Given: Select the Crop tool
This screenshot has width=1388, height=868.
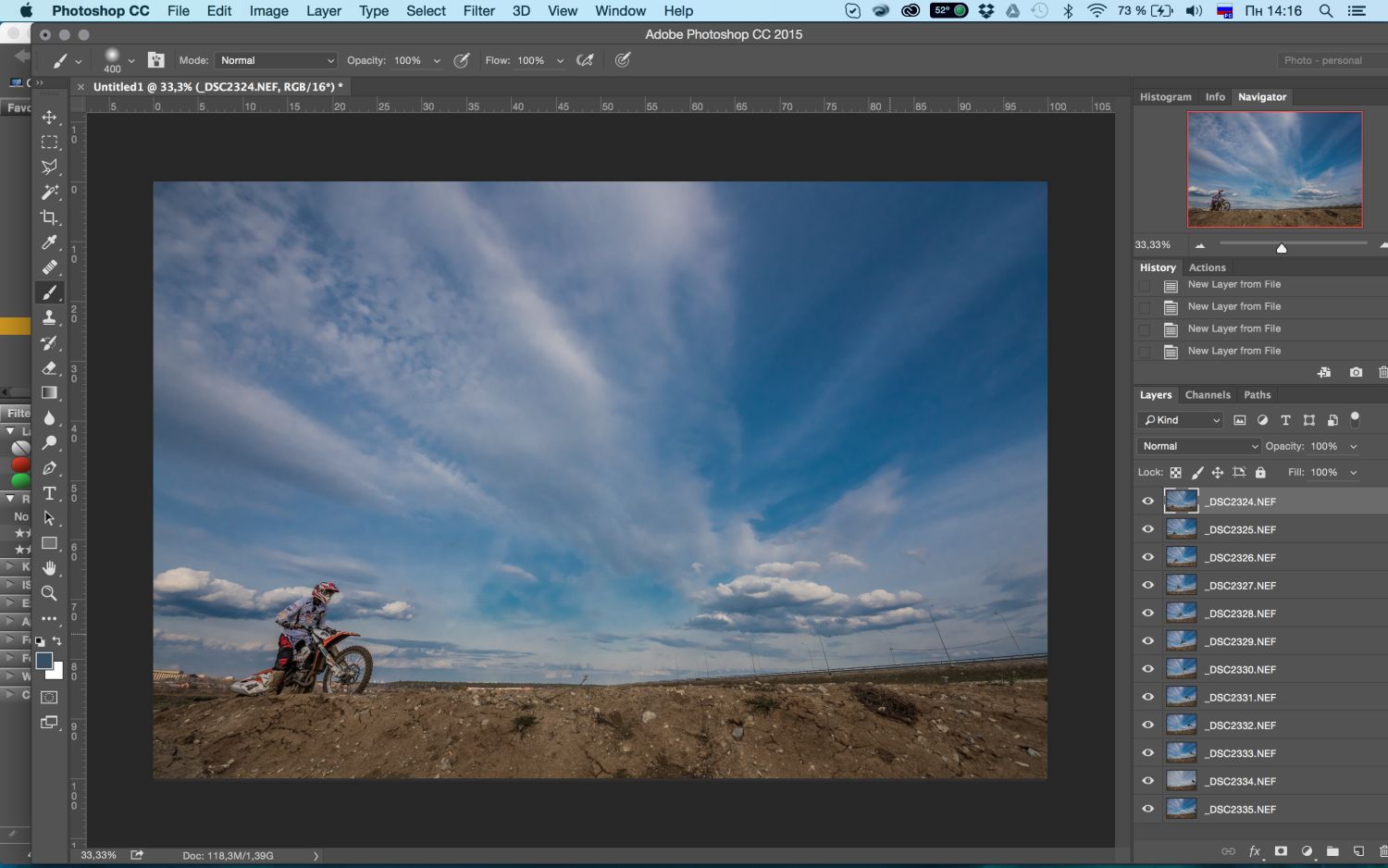Looking at the screenshot, I should (49, 217).
